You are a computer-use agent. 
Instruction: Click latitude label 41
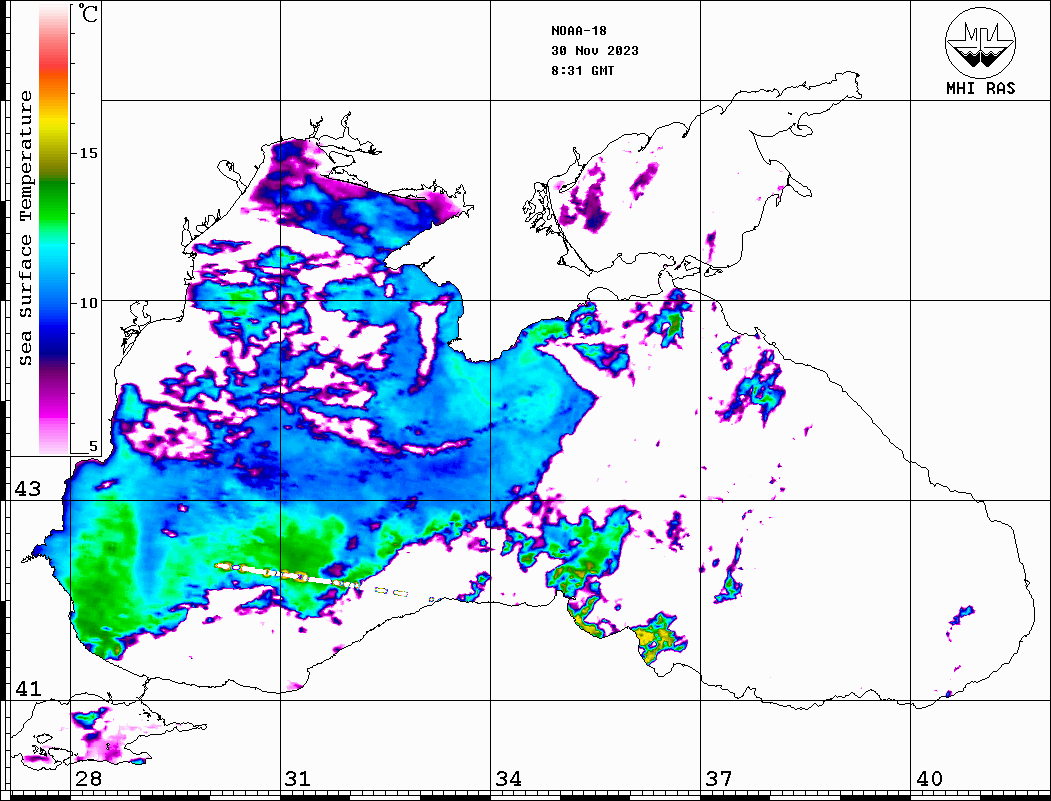[27, 688]
